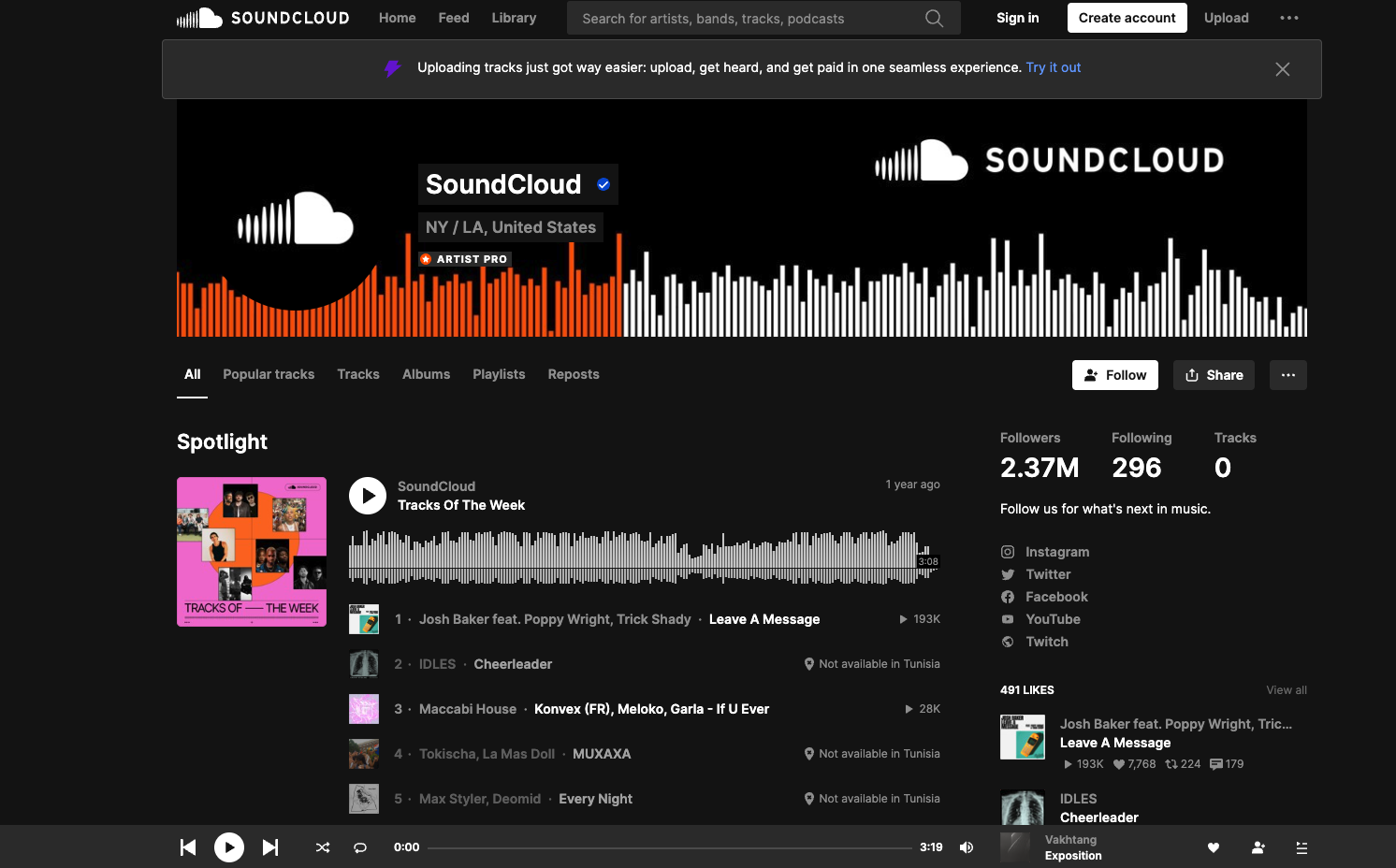The image size is (1396, 868).
Task: Open profile more options menu
Action: pos(1288,375)
